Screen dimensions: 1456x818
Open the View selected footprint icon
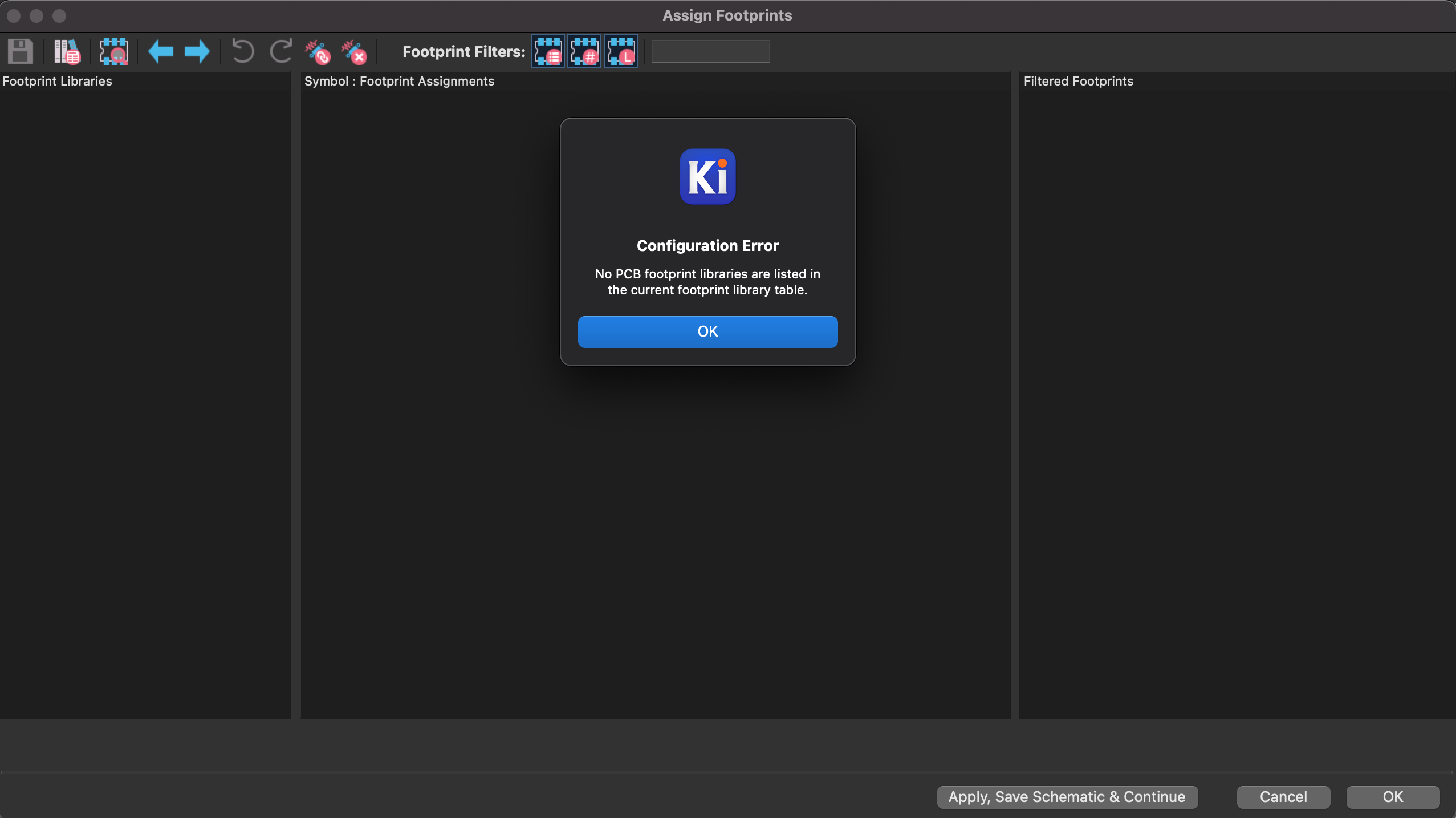tap(114, 51)
